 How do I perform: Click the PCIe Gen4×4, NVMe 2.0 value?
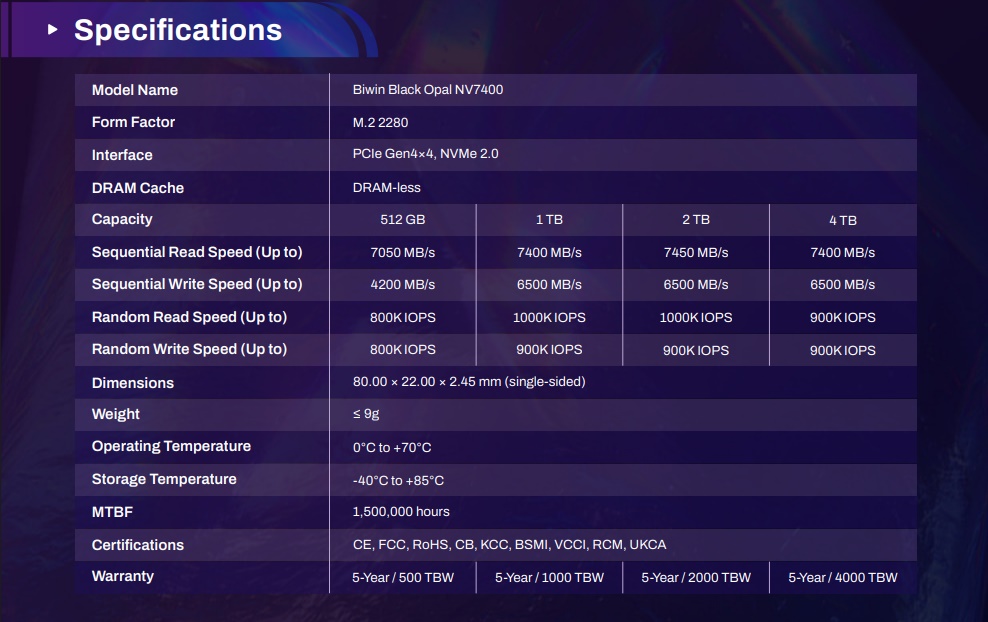(x=425, y=154)
